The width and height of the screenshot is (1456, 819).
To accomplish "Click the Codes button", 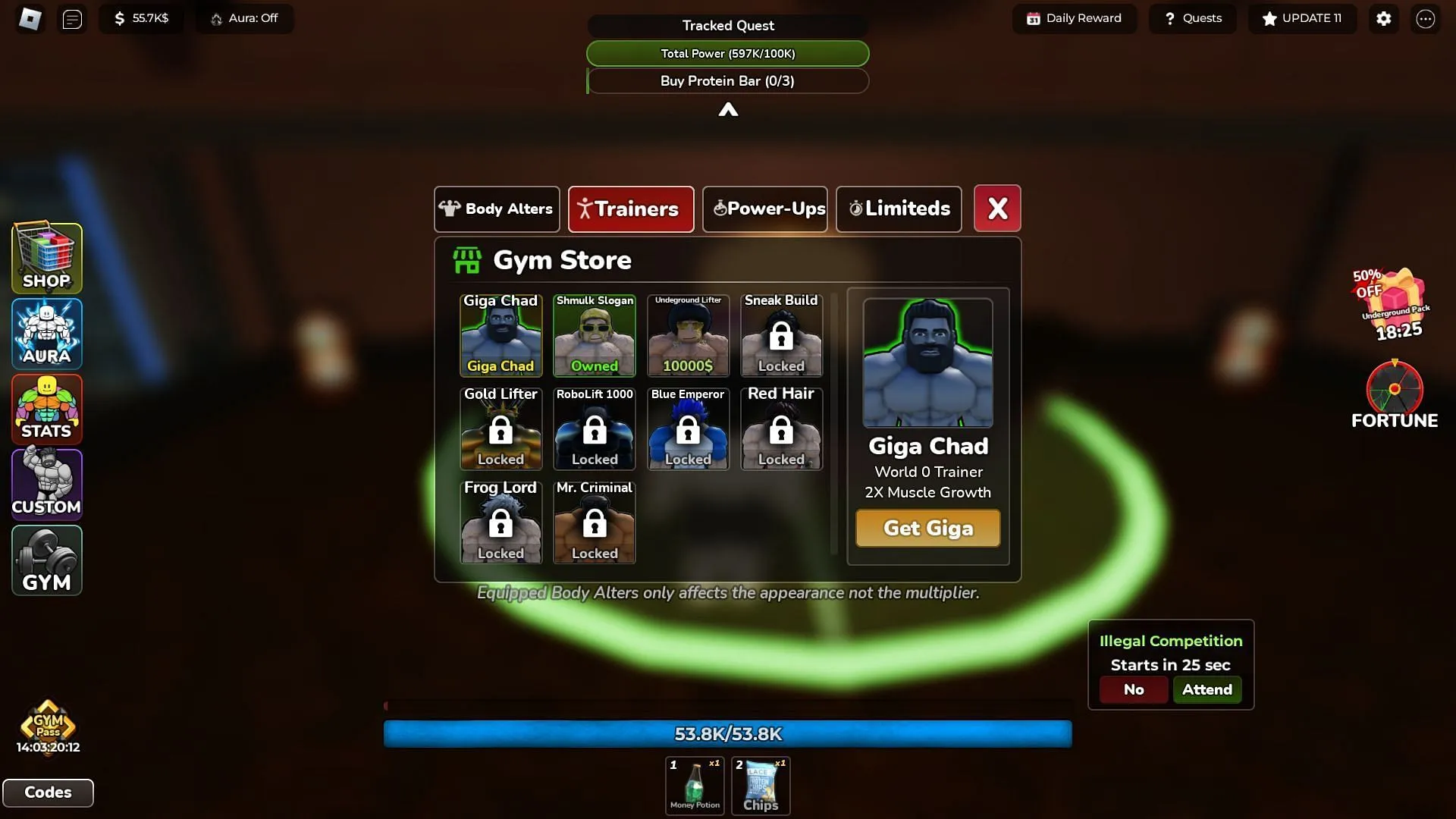I will pos(48,792).
